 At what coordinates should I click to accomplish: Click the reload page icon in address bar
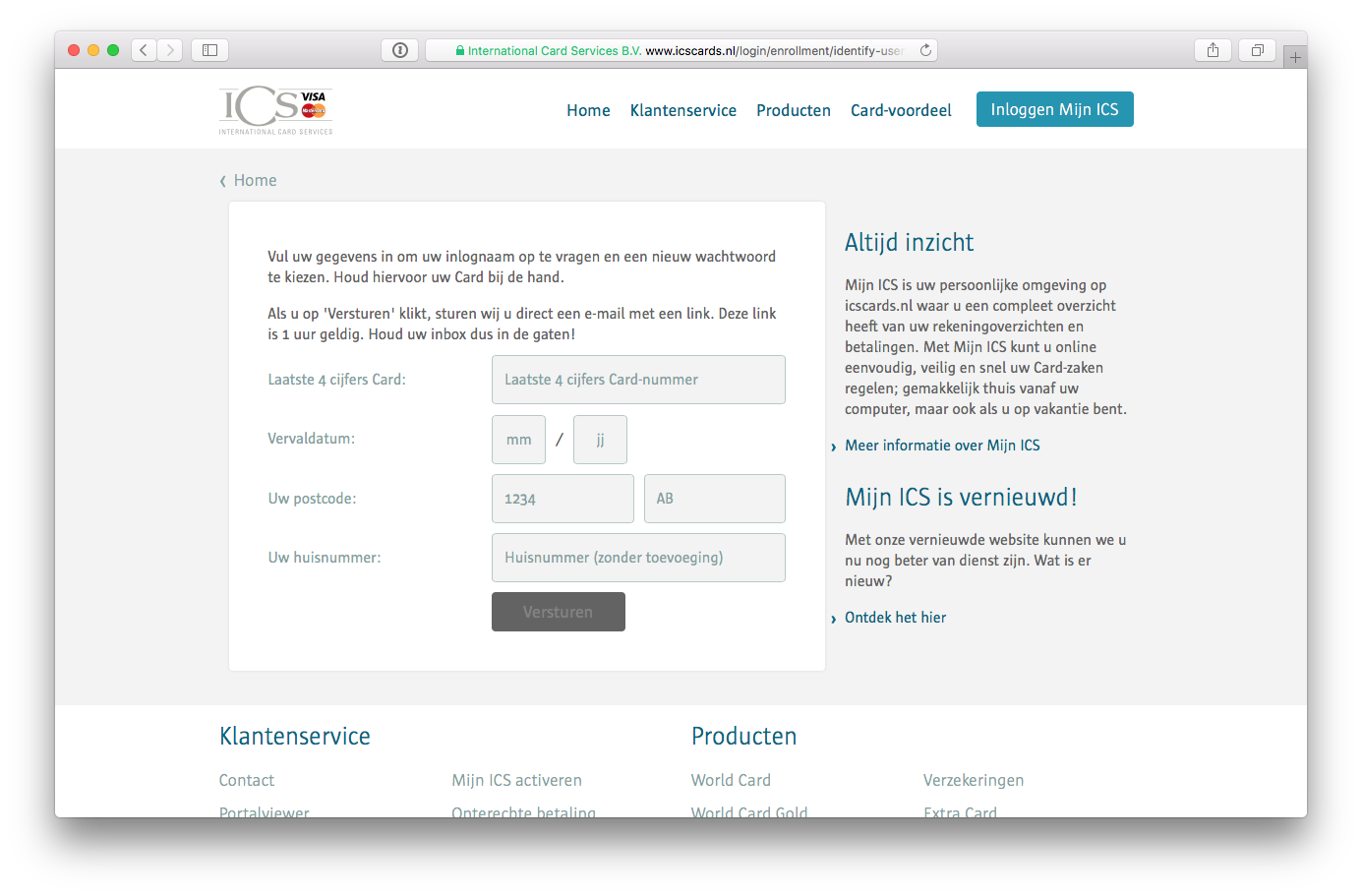(x=925, y=50)
